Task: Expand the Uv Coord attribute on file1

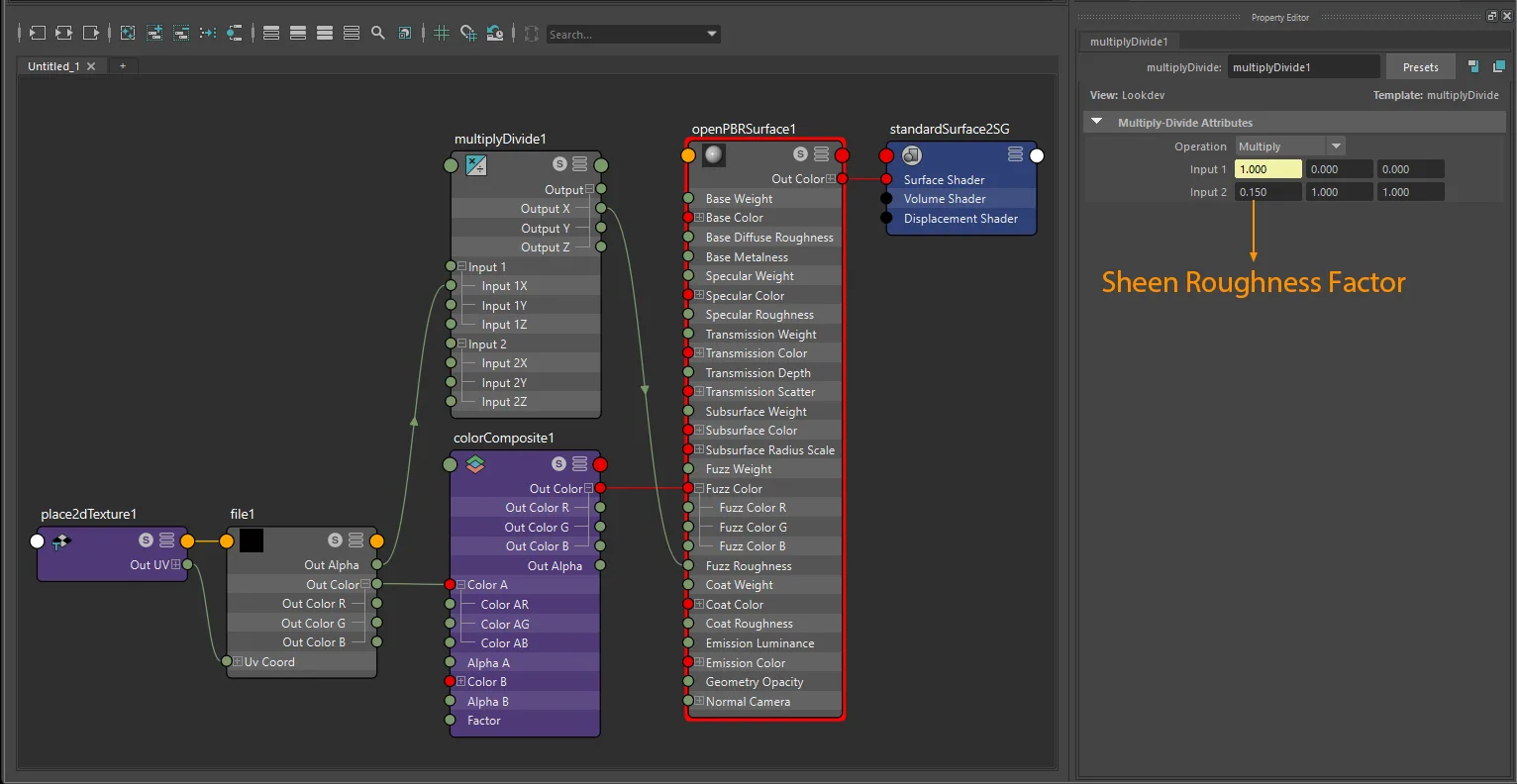Action: (238, 661)
